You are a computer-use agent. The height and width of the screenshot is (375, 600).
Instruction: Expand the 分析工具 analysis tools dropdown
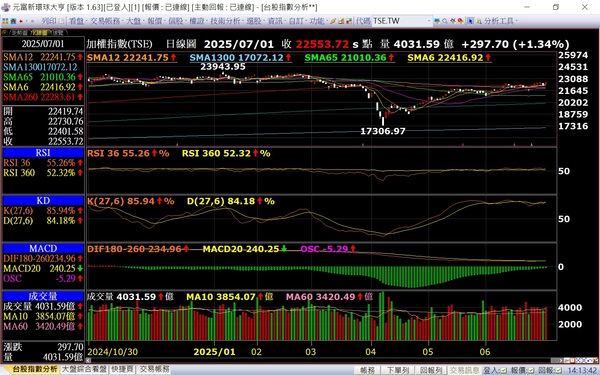517,21
